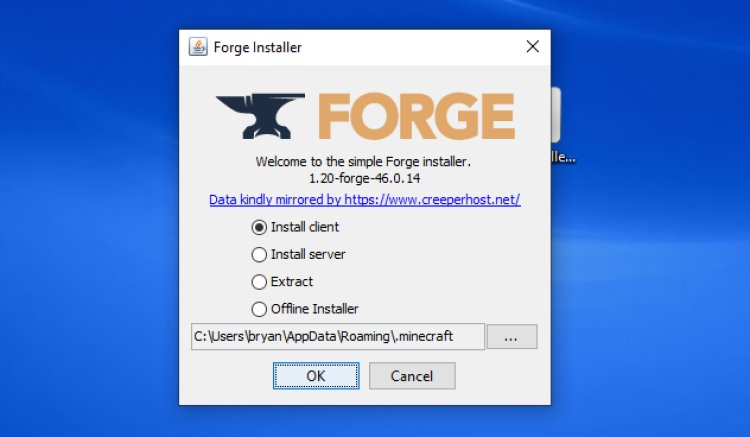Click the desktop icon label ending 'lle...'

click(563, 157)
